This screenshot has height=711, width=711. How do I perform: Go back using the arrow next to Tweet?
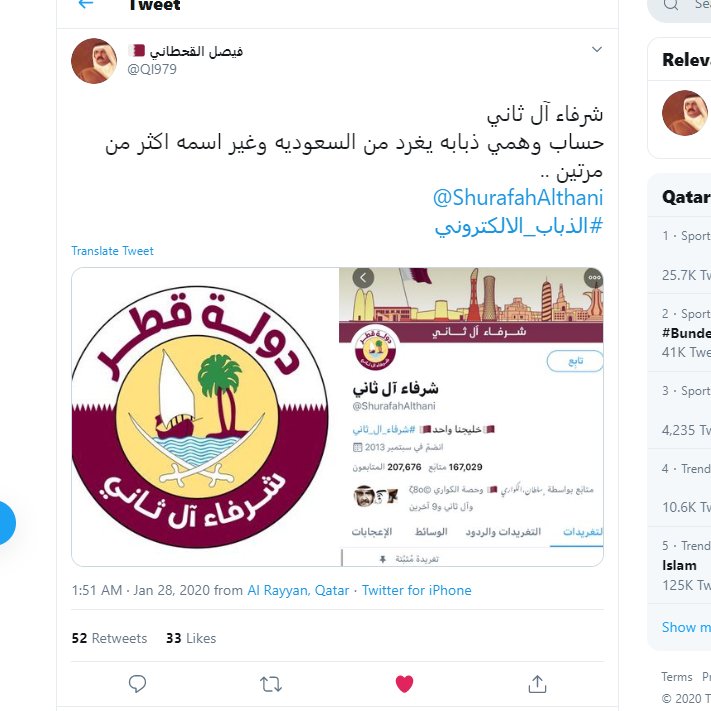click(x=85, y=4)
